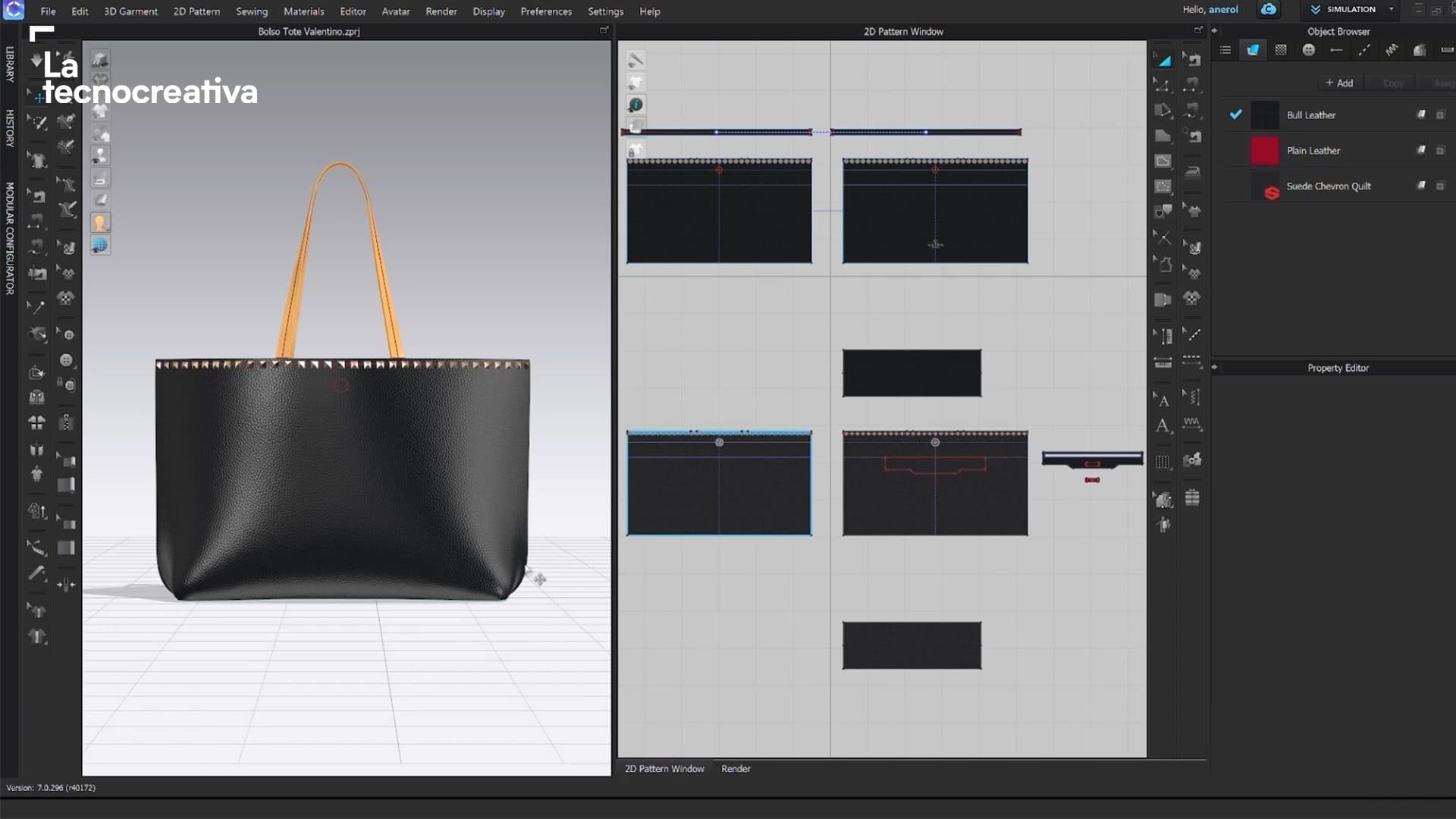Click the Add button in the Object Browser

click(x=1339, y=83)
